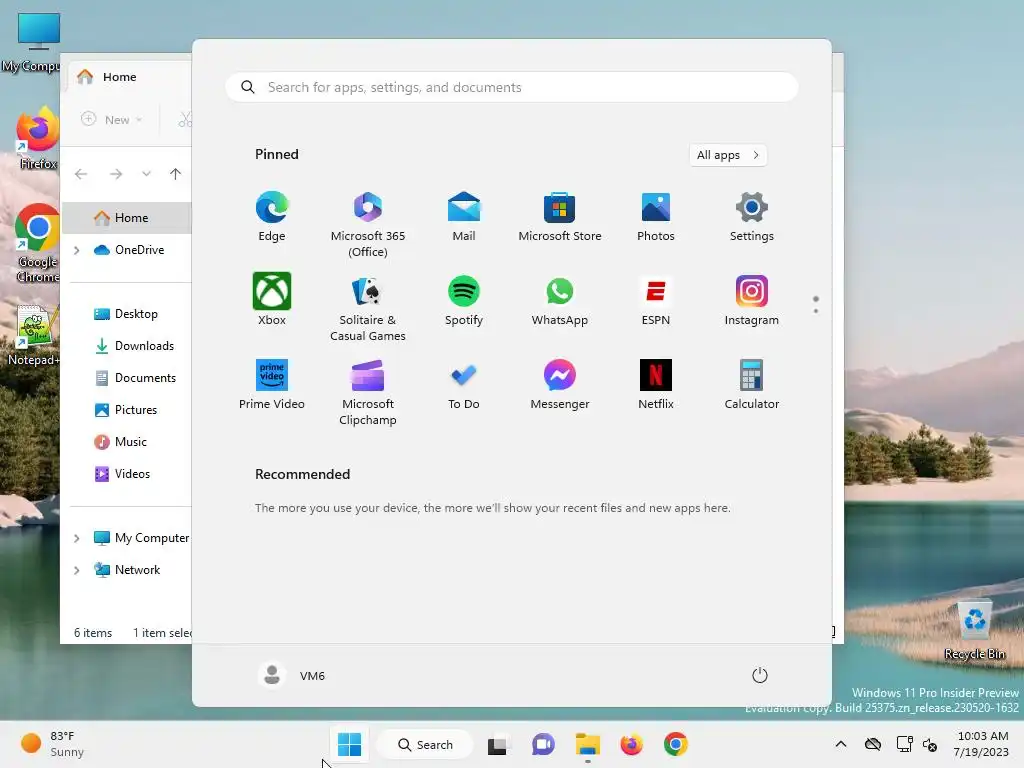Select the Recycle Bin desktop icon
Viewport: 1024px width, 768px height.
[x=974, y=631]
